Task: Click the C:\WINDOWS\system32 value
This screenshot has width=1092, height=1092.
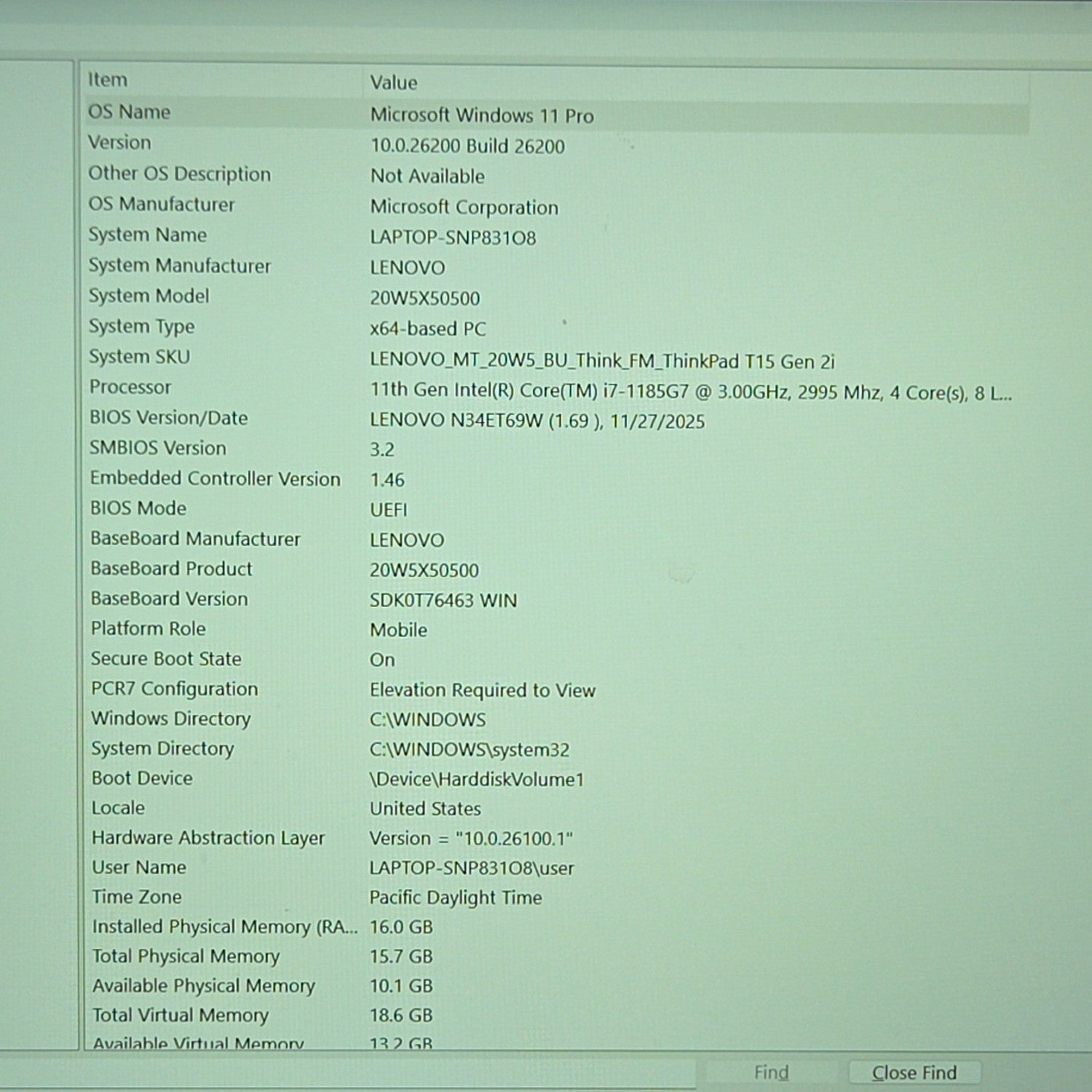Action: (470, 750)
